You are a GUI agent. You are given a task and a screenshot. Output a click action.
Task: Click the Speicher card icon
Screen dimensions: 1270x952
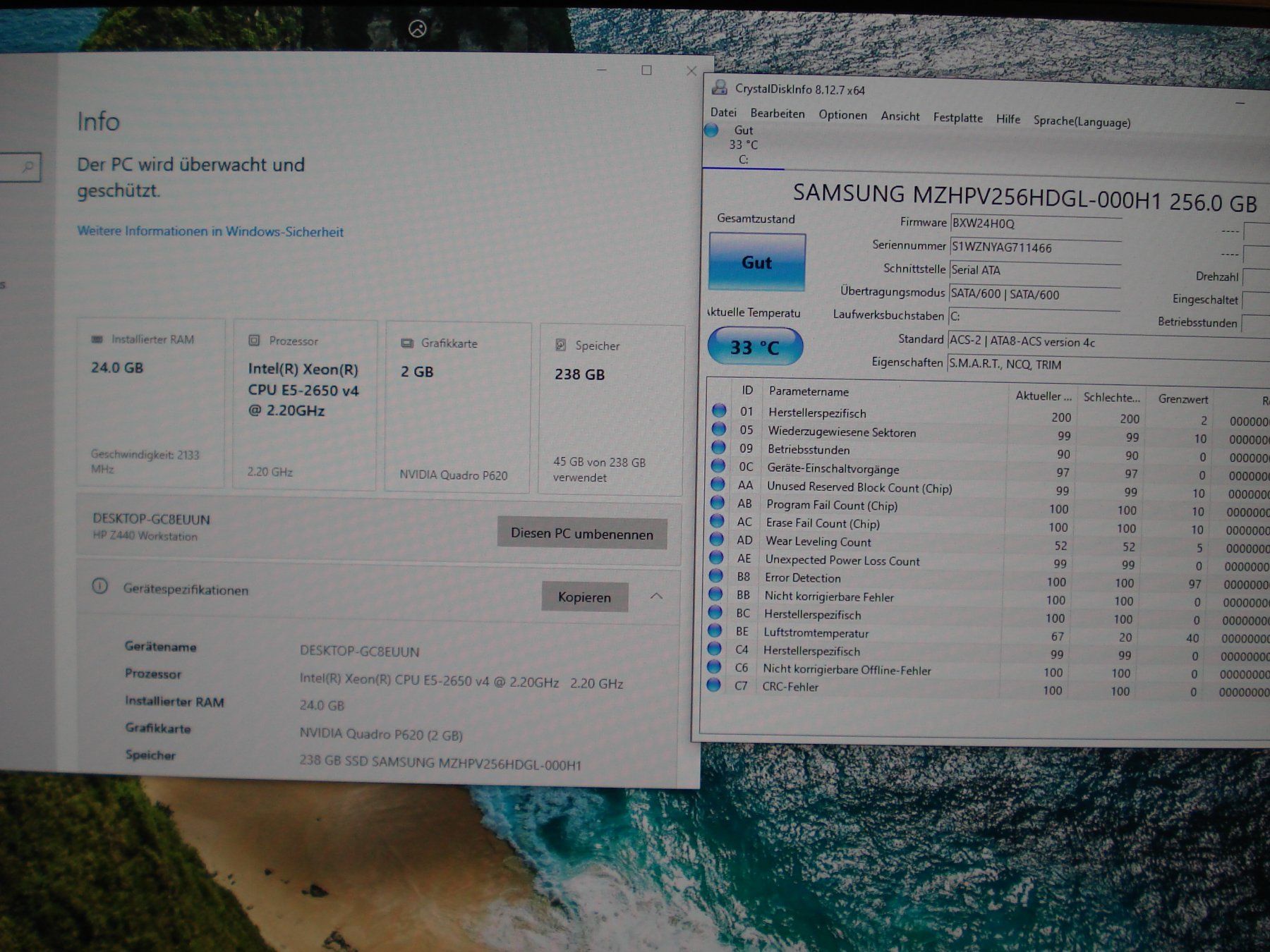561,345
